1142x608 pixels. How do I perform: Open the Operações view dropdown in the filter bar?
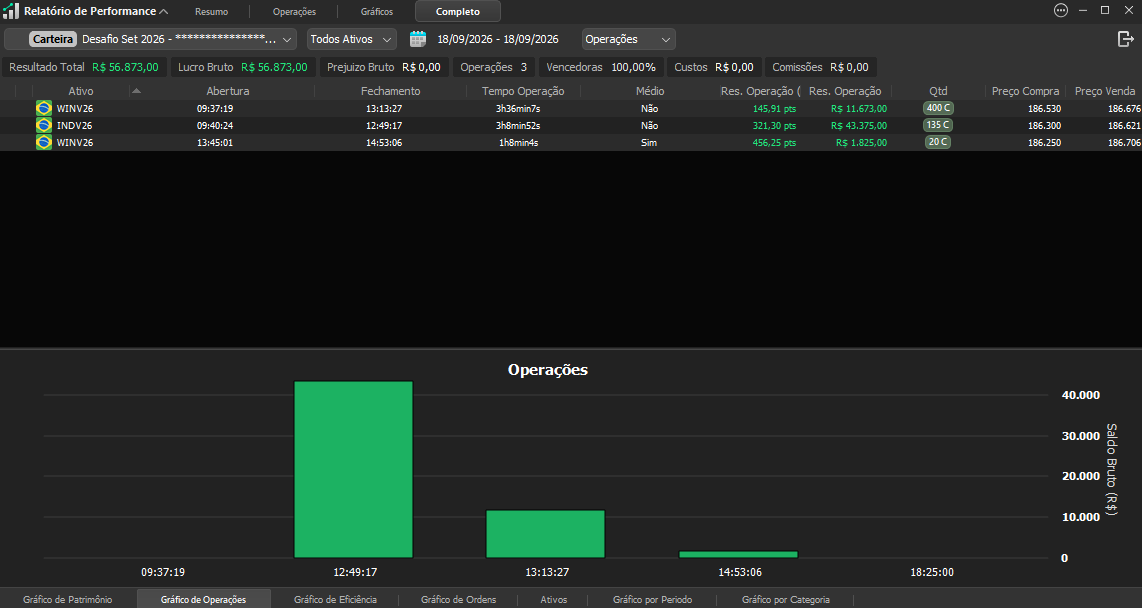pyautogui.click(x=629, y=39)
